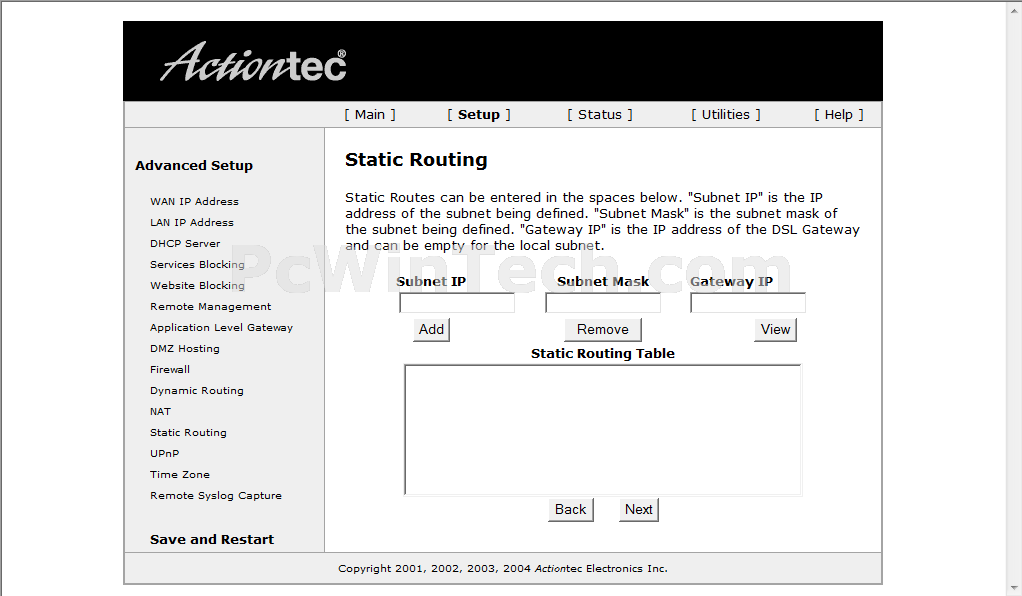The height and width of the screenshot is (596, 1022).
Task: Open Services Blocking page
Action: [x=197, y=264]
